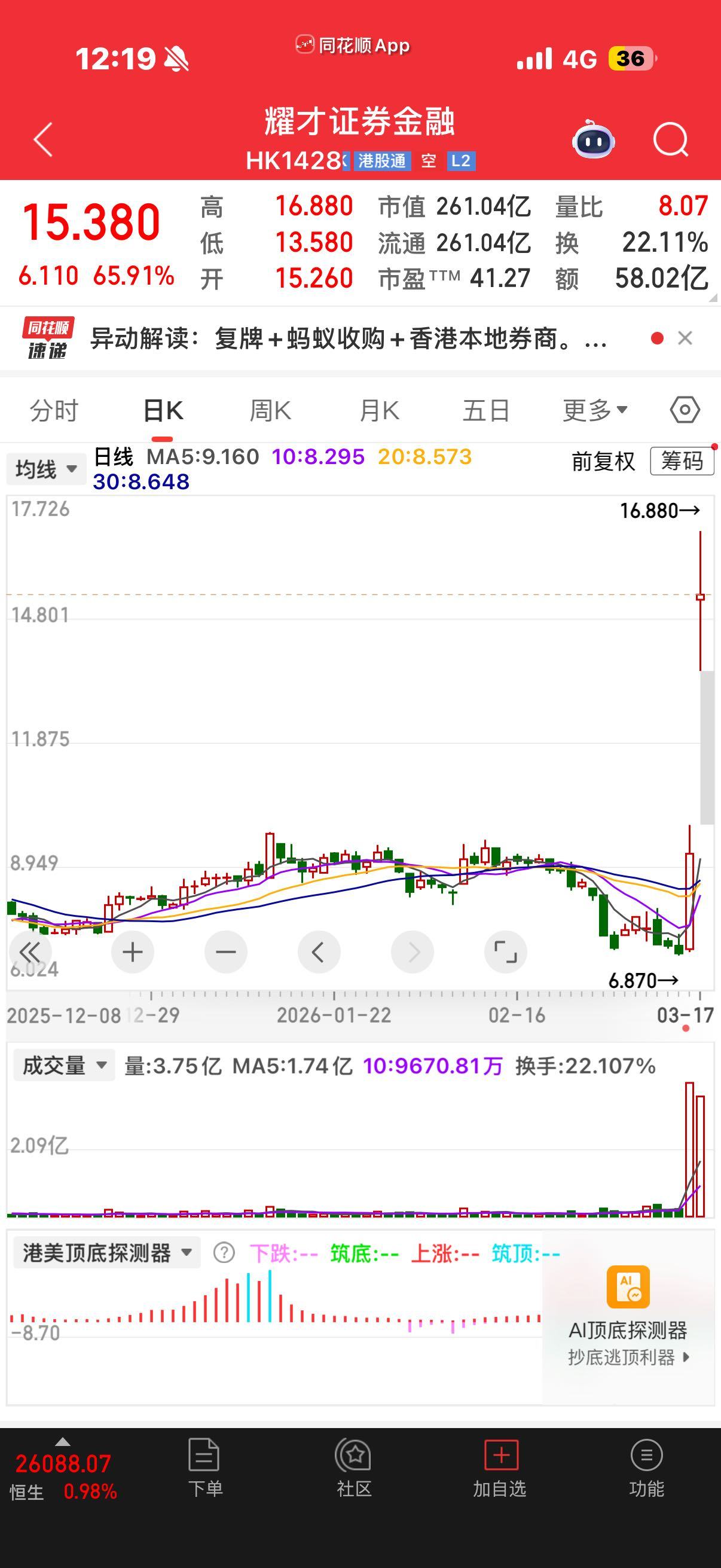Select the 周K chart tab
Image resolution: width=721 pixels, height=1568 pixels.
(270, 411)
